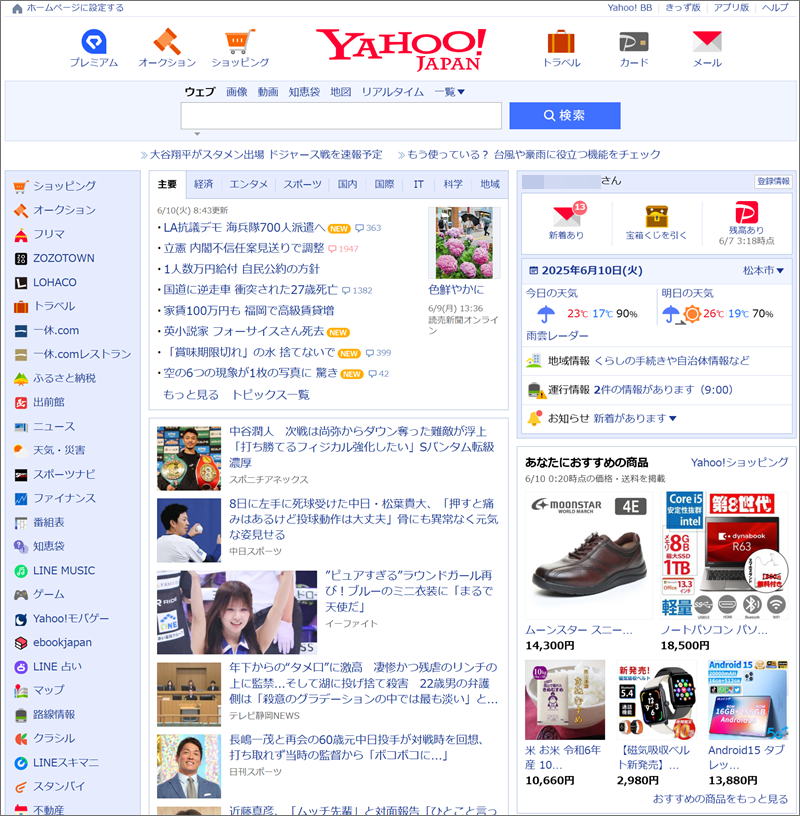The width and height of the screenshot is (800, 816).
Task: Open the Travel suitcase icon in header
Action: pyautogui.click(x=561, y=42)
